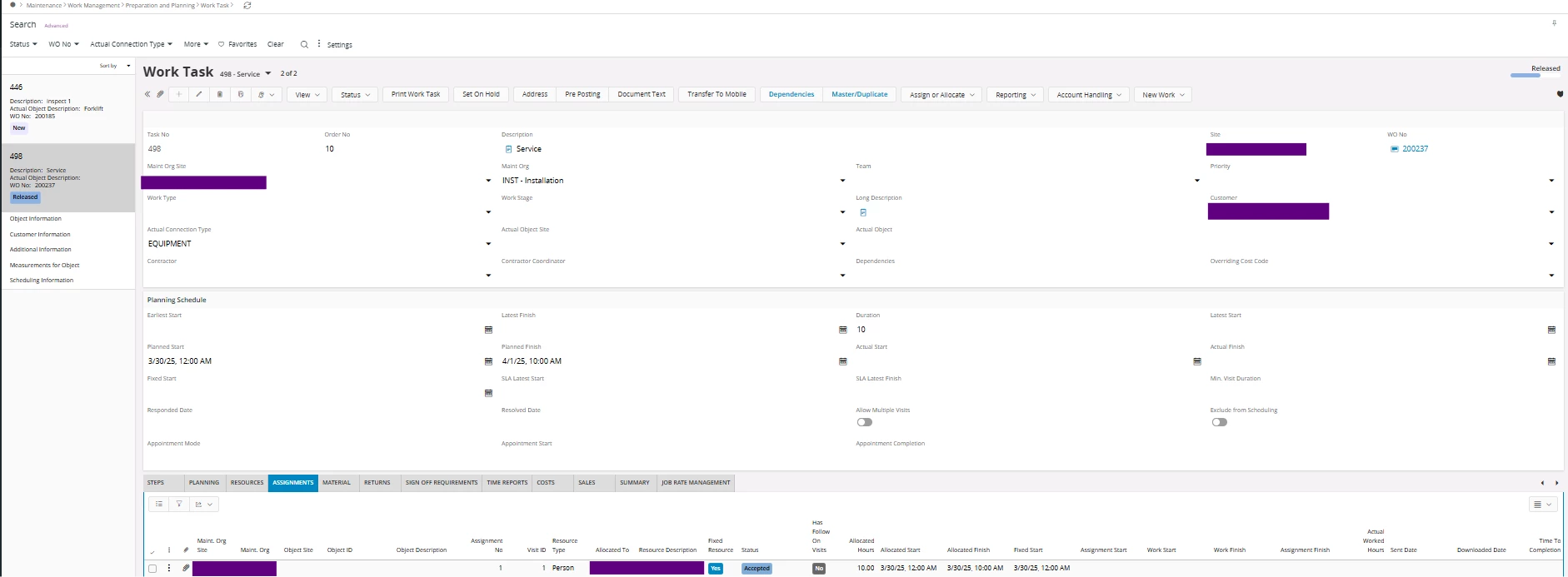Screen dimensions: 1568x577
Task: Click the duplicate record icon
Action: click(x=241, y=94)
